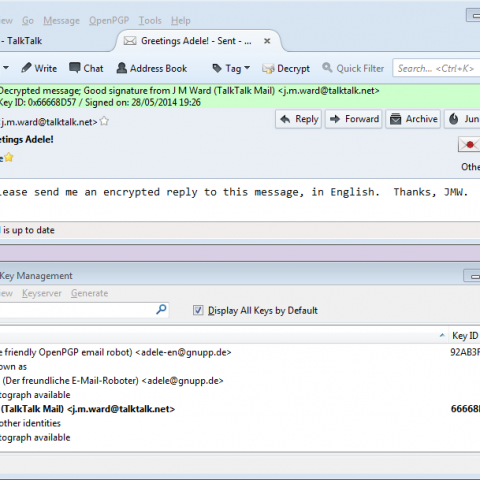Image resolution: width=480 pixels, height=480 pixels.
Task: Click the 'is up to date' status text
Action: coord(29,230)
